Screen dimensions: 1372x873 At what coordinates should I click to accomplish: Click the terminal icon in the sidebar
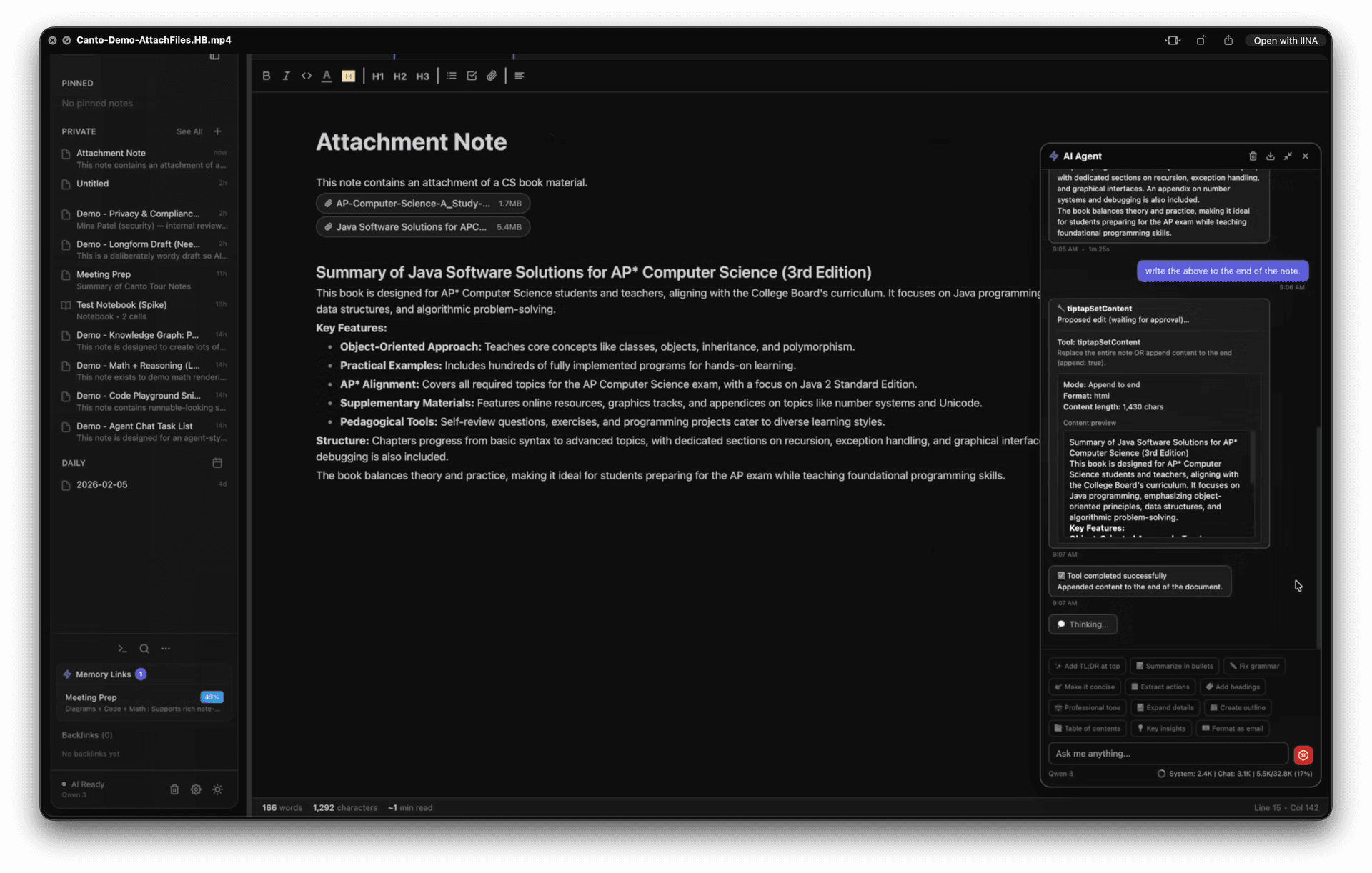point(121,649)
